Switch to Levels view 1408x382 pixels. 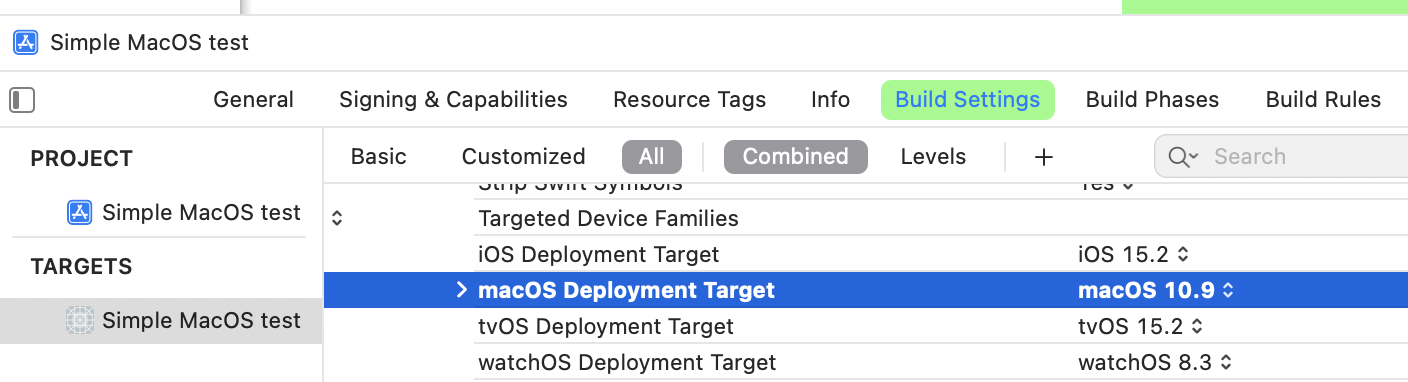(x=933, y=157)
